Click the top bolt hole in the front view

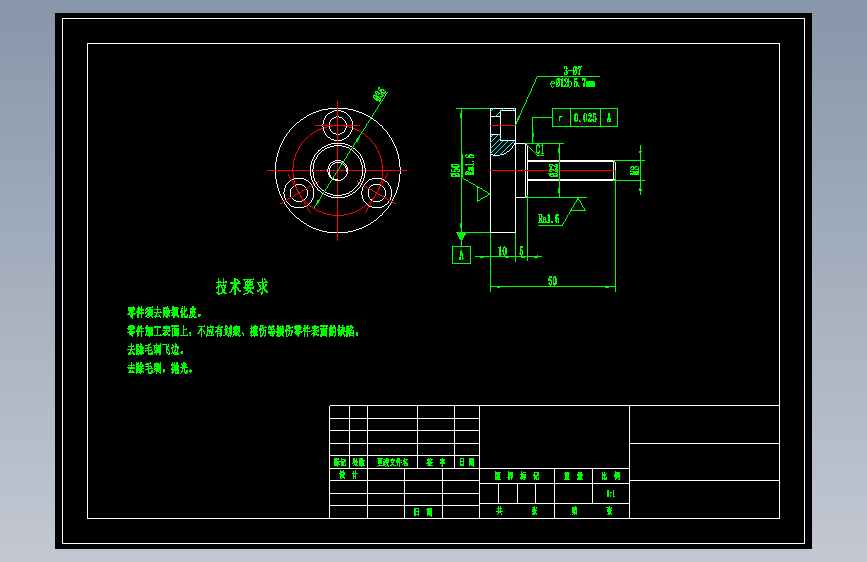(337, 126)
